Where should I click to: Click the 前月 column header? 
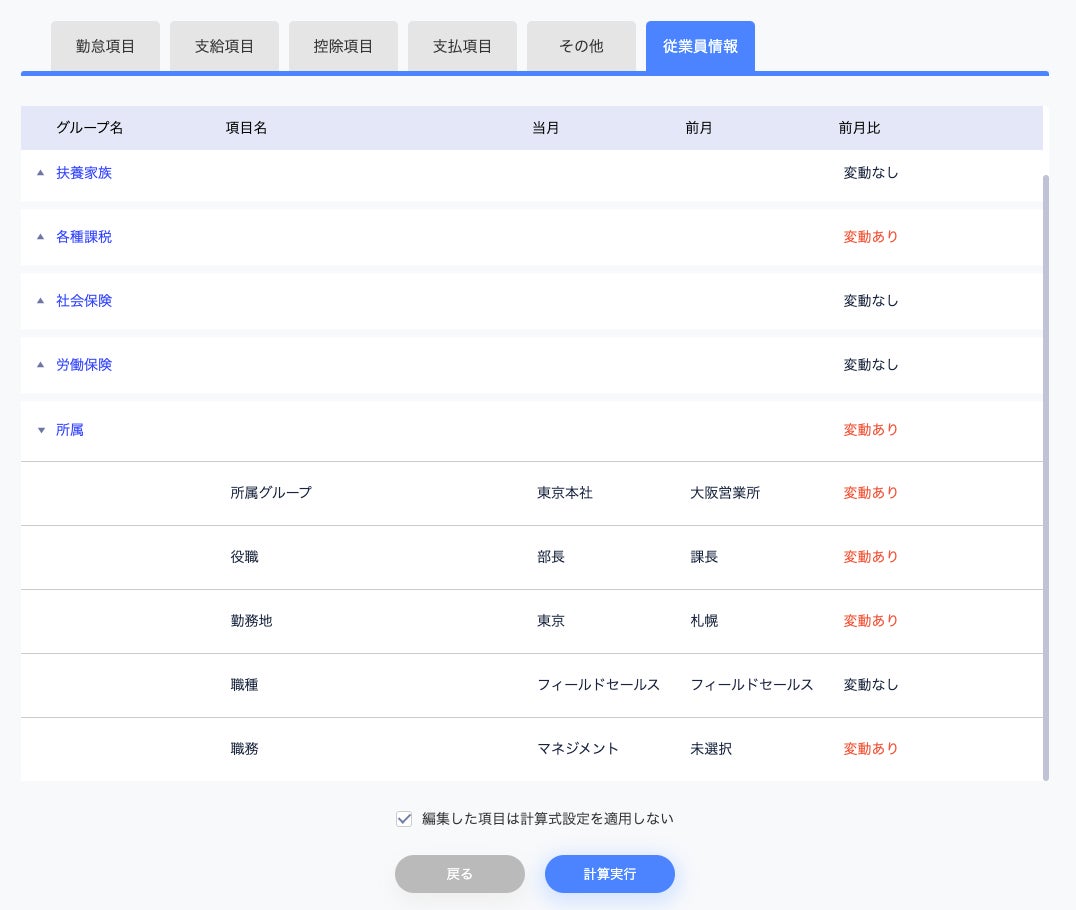coord(699,128)
